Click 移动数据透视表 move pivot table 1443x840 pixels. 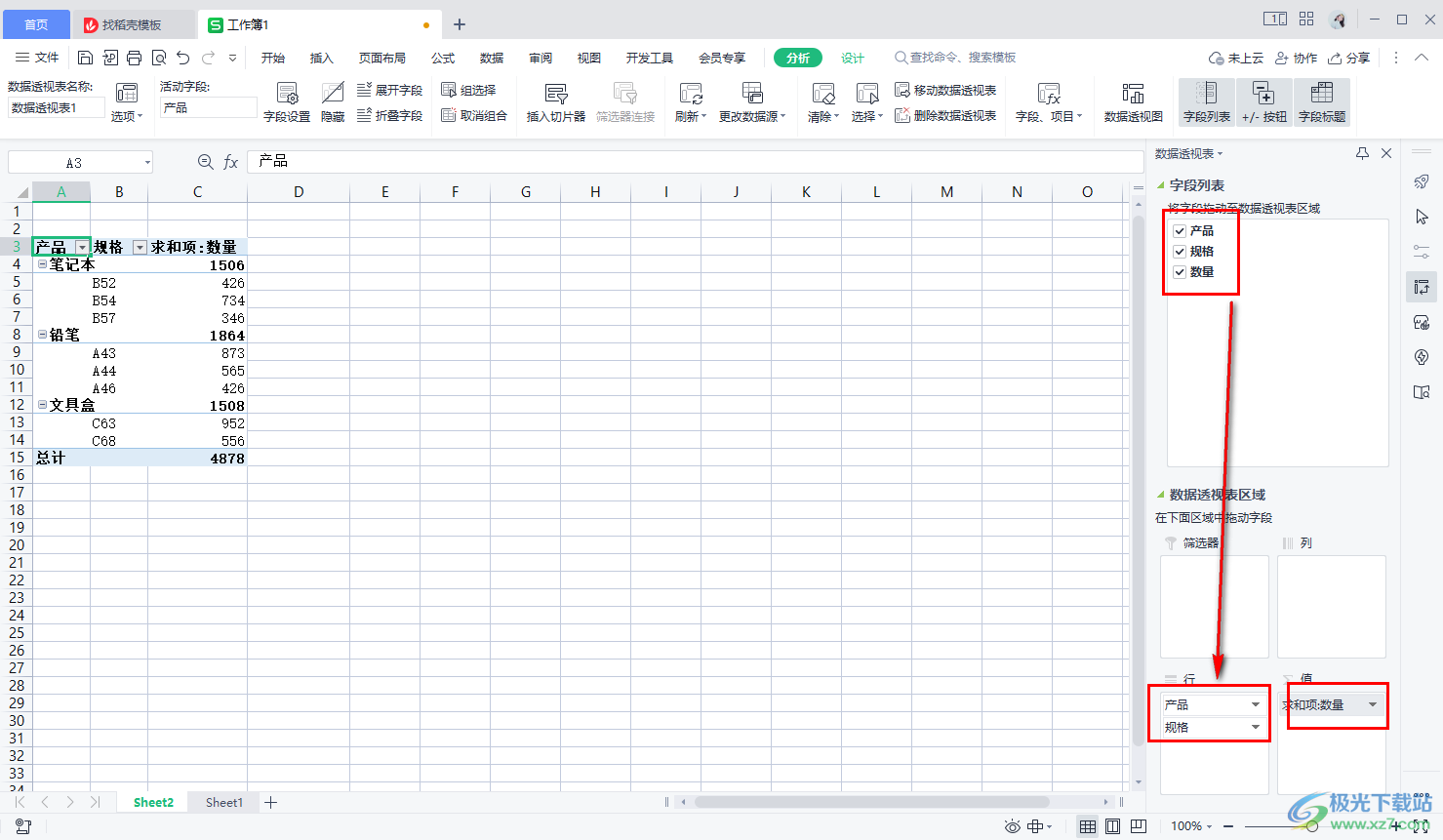tap(945, 90)
